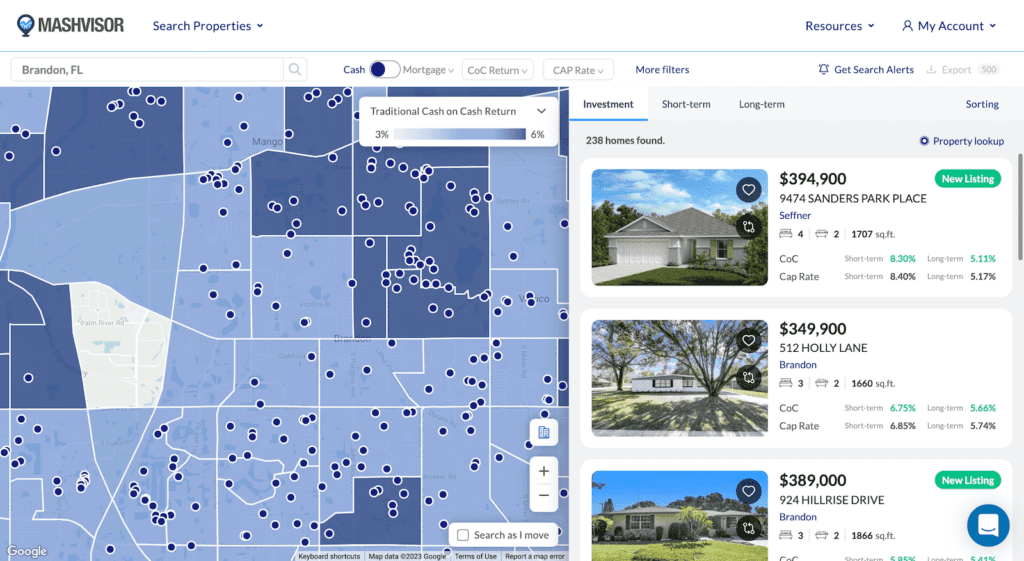Favorite the 512 Holly Lane listing
Screen dimensions: 1024x561
tap(748, 340)
